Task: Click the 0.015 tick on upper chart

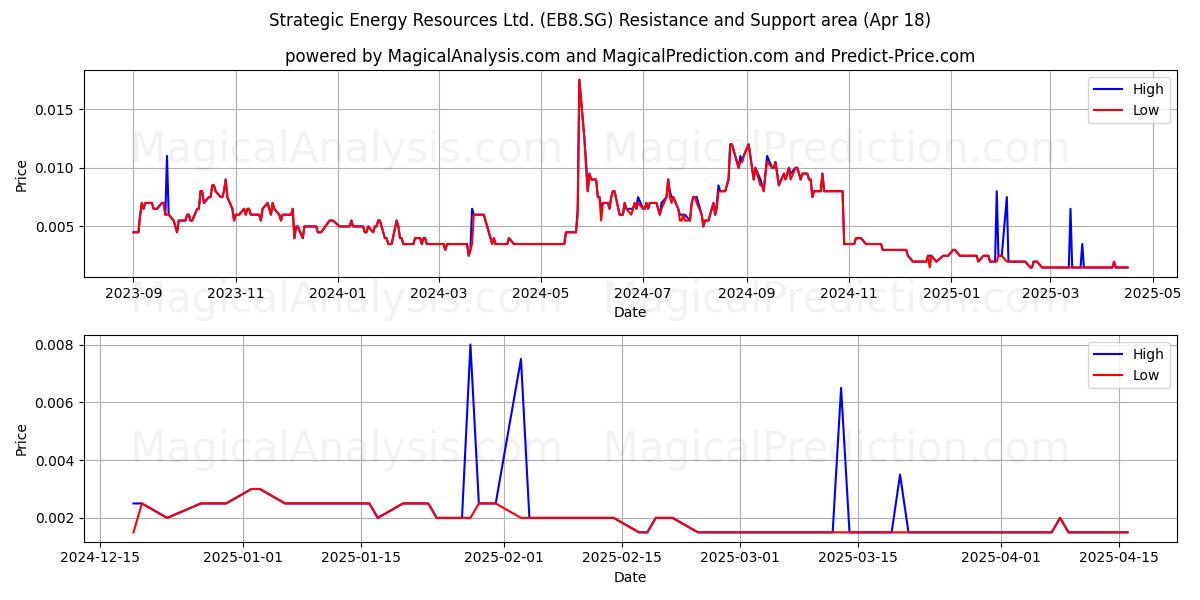Action: [57, 109]
